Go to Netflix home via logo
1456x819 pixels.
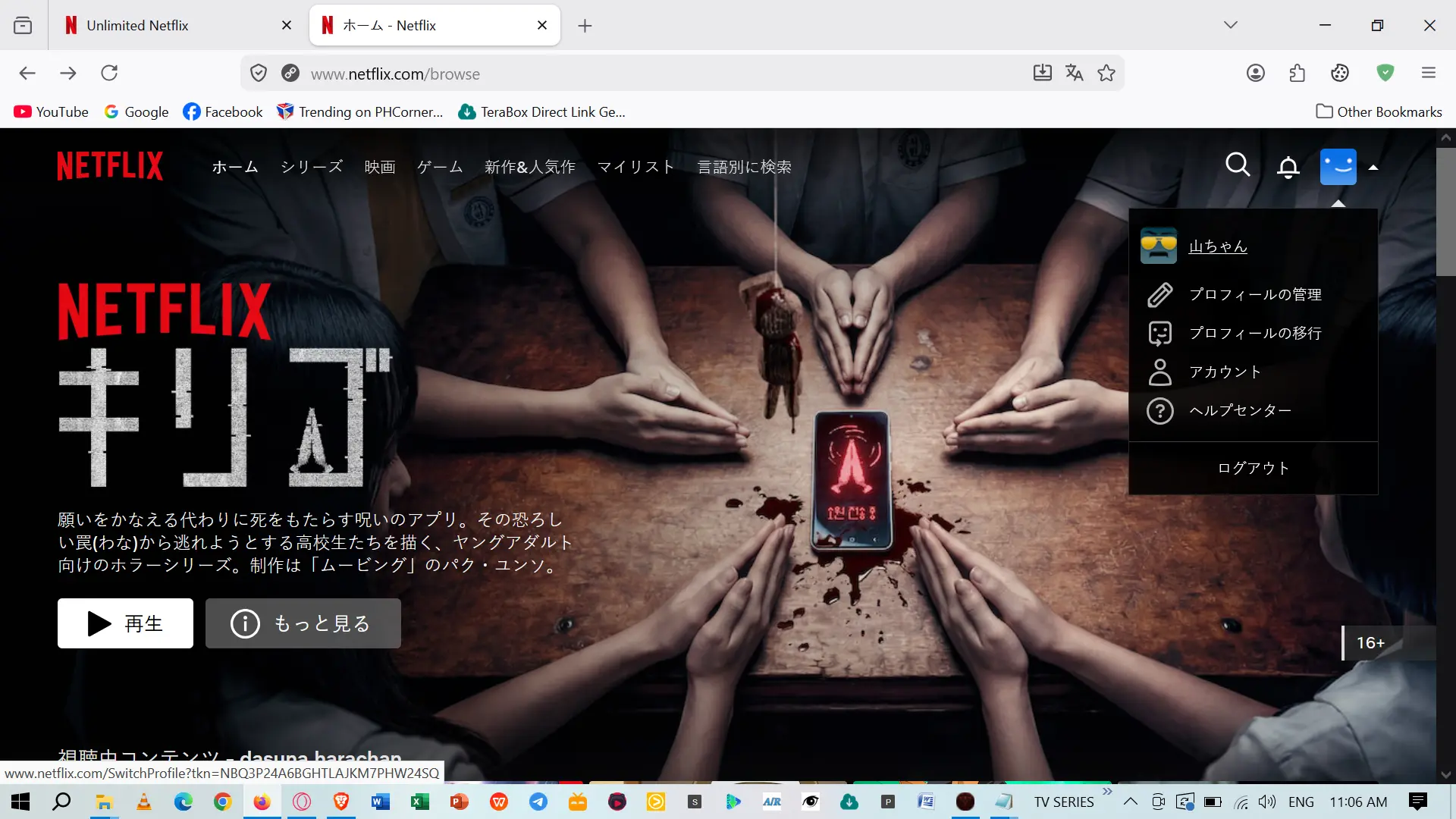coord(110,166)
